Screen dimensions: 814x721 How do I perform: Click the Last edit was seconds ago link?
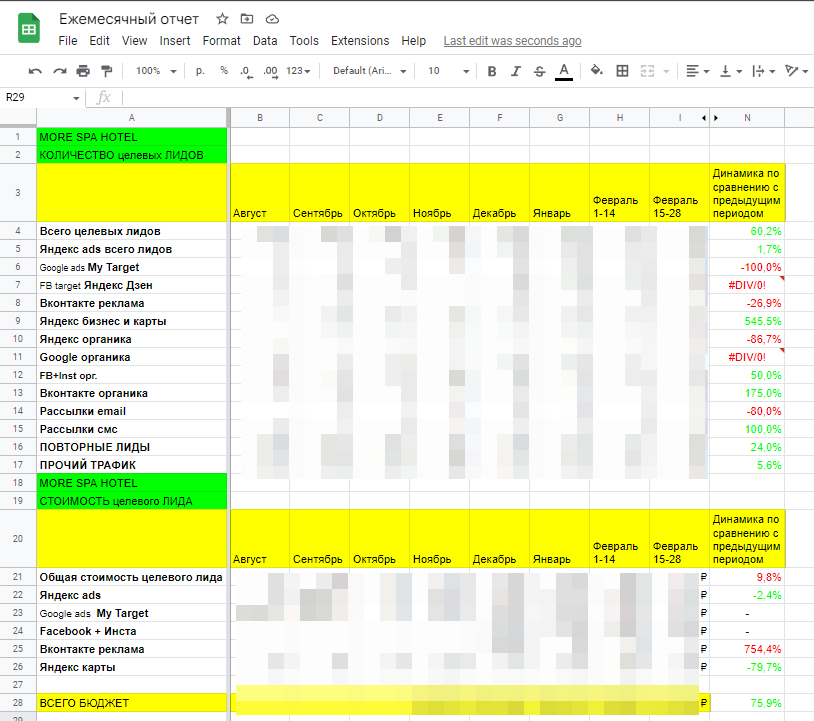tap(512, 41)
